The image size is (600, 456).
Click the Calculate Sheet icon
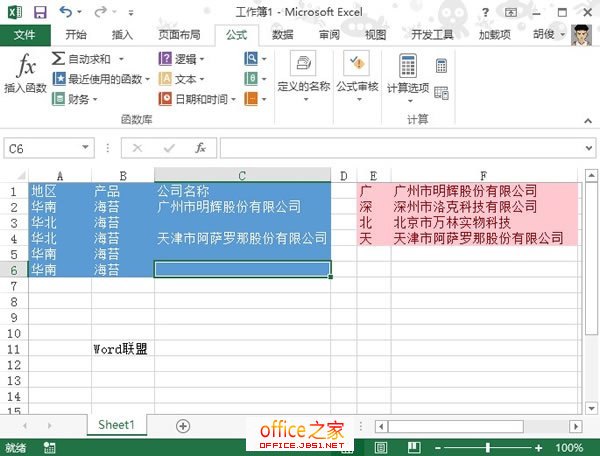coord(441,93)
